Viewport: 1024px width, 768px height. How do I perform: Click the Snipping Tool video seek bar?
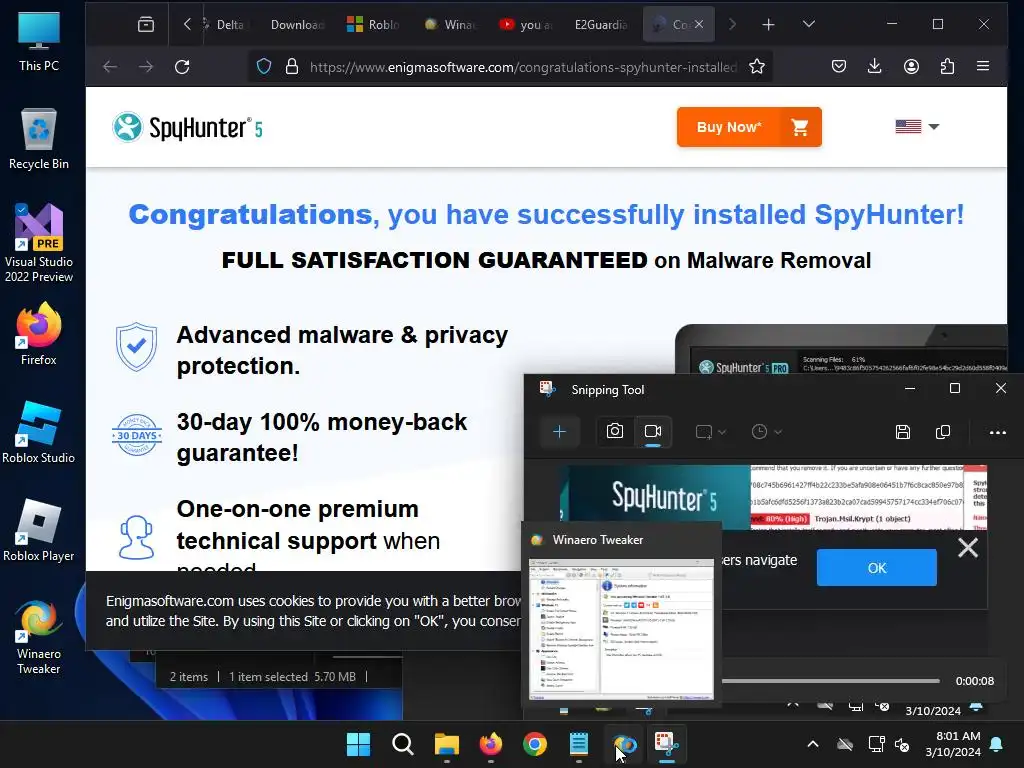(x=830, y=680)
